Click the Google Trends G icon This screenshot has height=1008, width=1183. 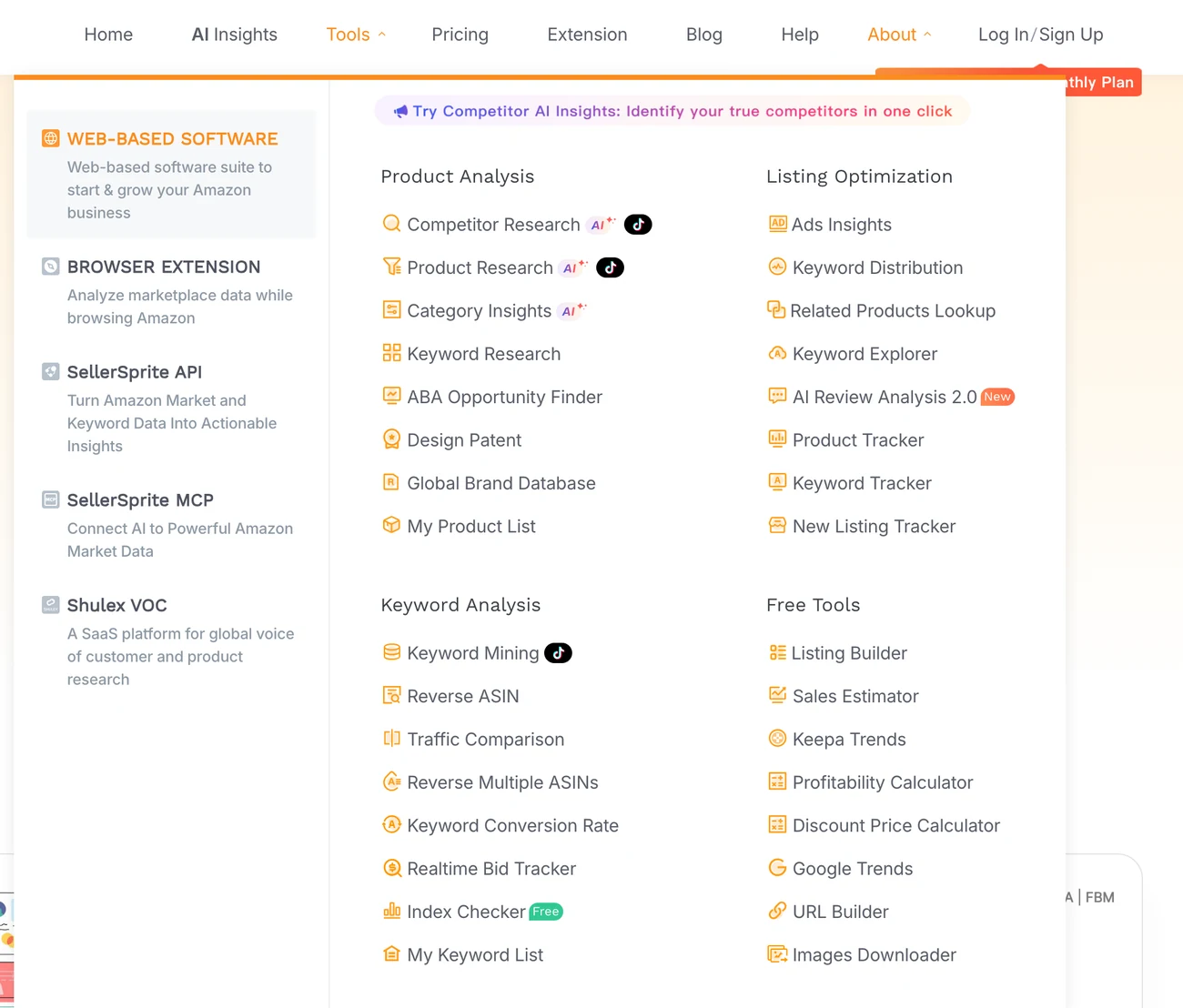point(777,868)
